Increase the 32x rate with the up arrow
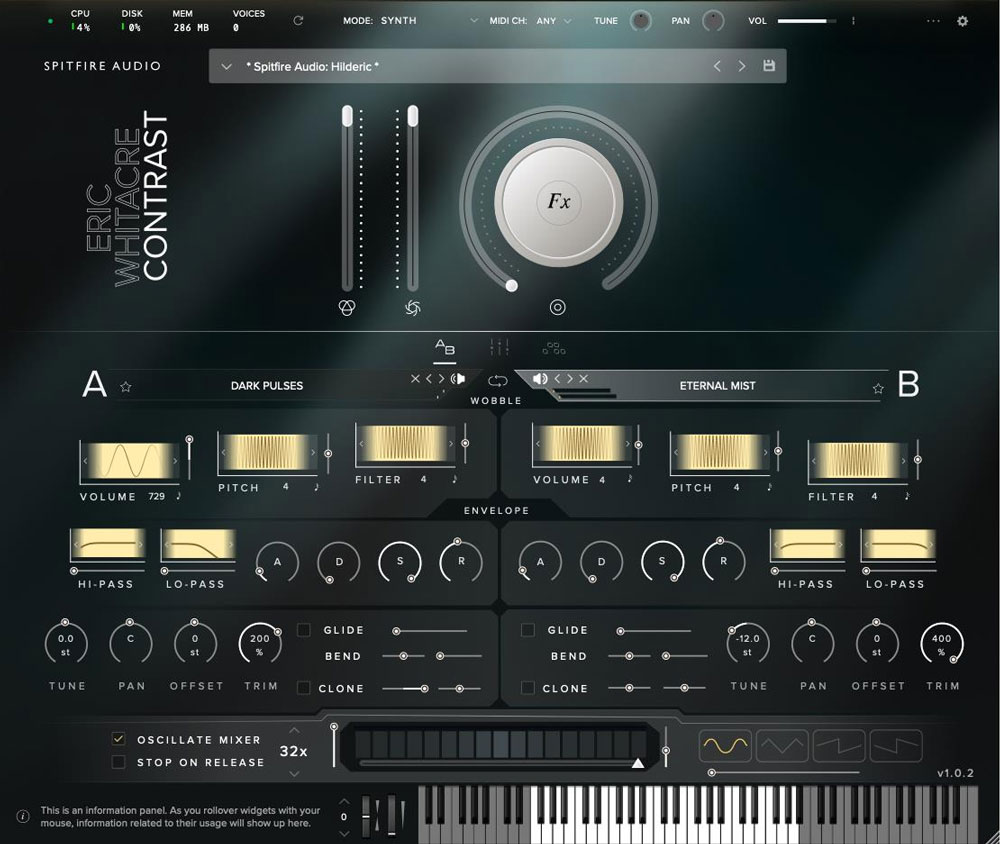The height and width of the screenshot is (844, 1000). (294, 730)
